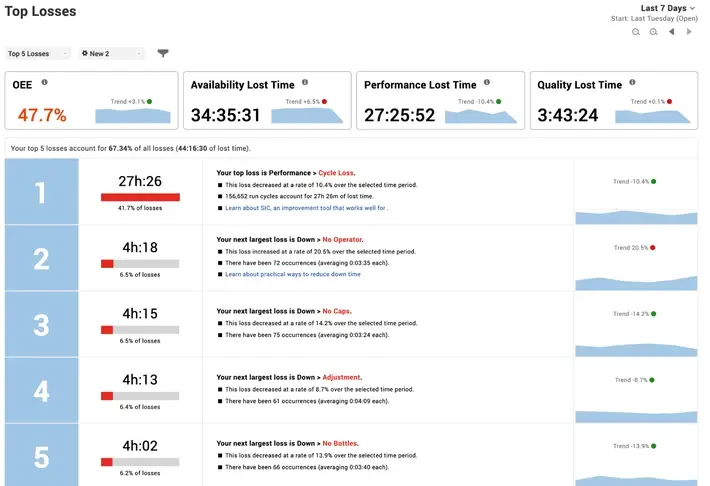
Task: Open the SIC improvement tool link
Action: pos(307,208)
